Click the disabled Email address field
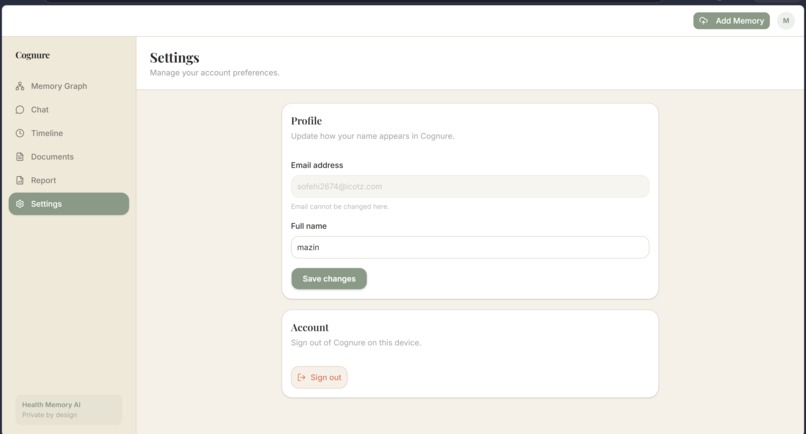This screenshot has width=806, height=434. coord(470,187)
